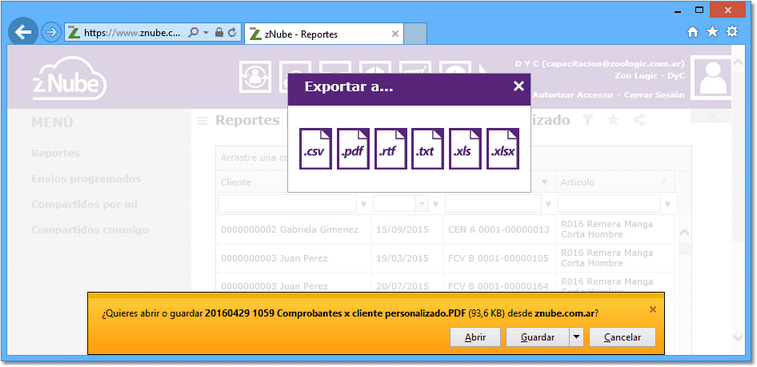This screenshot has width=757, height=367.
Task: Close the Exportar a... dialog
Action: point(519,86)
